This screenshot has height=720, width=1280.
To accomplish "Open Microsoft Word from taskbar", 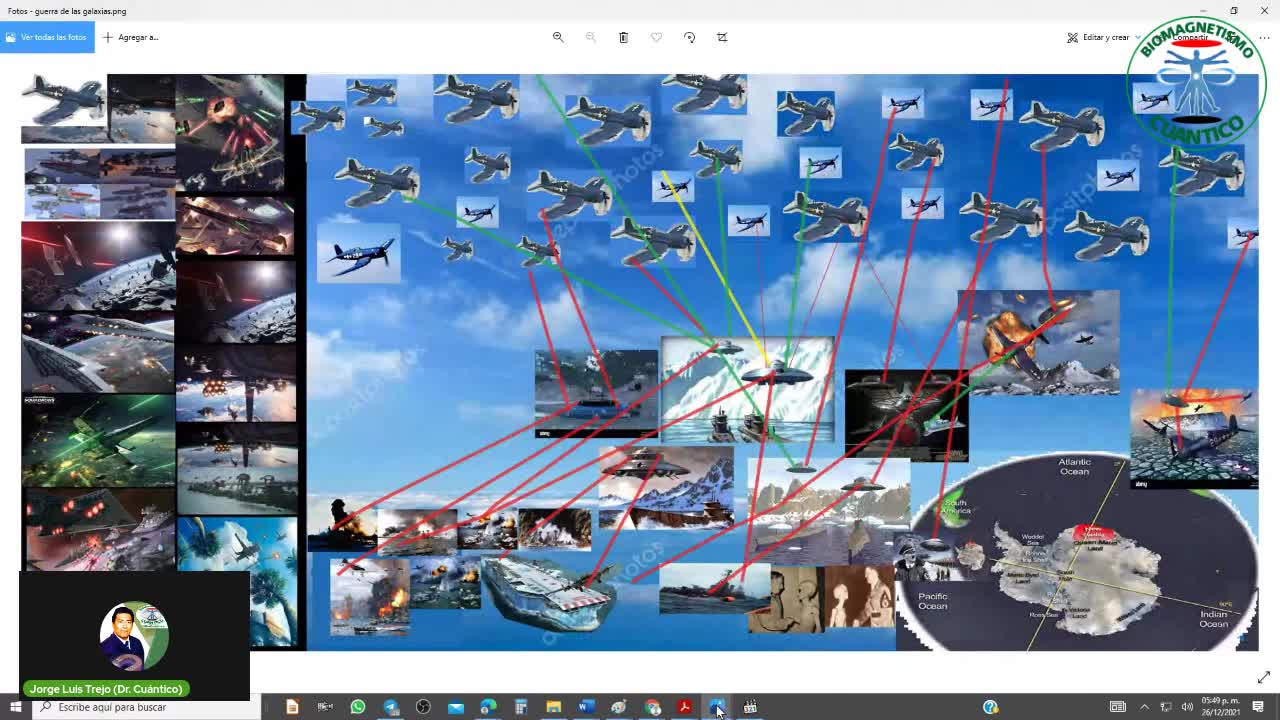I will coord(586,707).
